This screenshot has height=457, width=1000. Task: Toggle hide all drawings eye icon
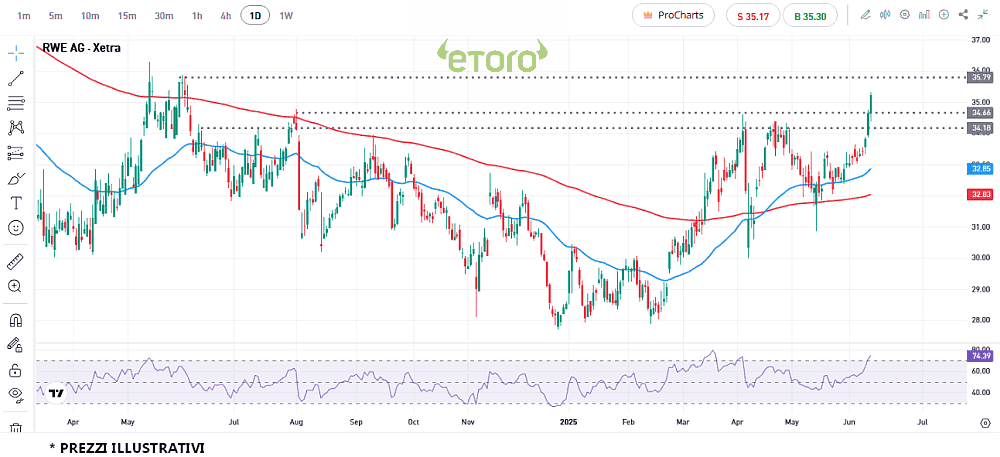16,395
